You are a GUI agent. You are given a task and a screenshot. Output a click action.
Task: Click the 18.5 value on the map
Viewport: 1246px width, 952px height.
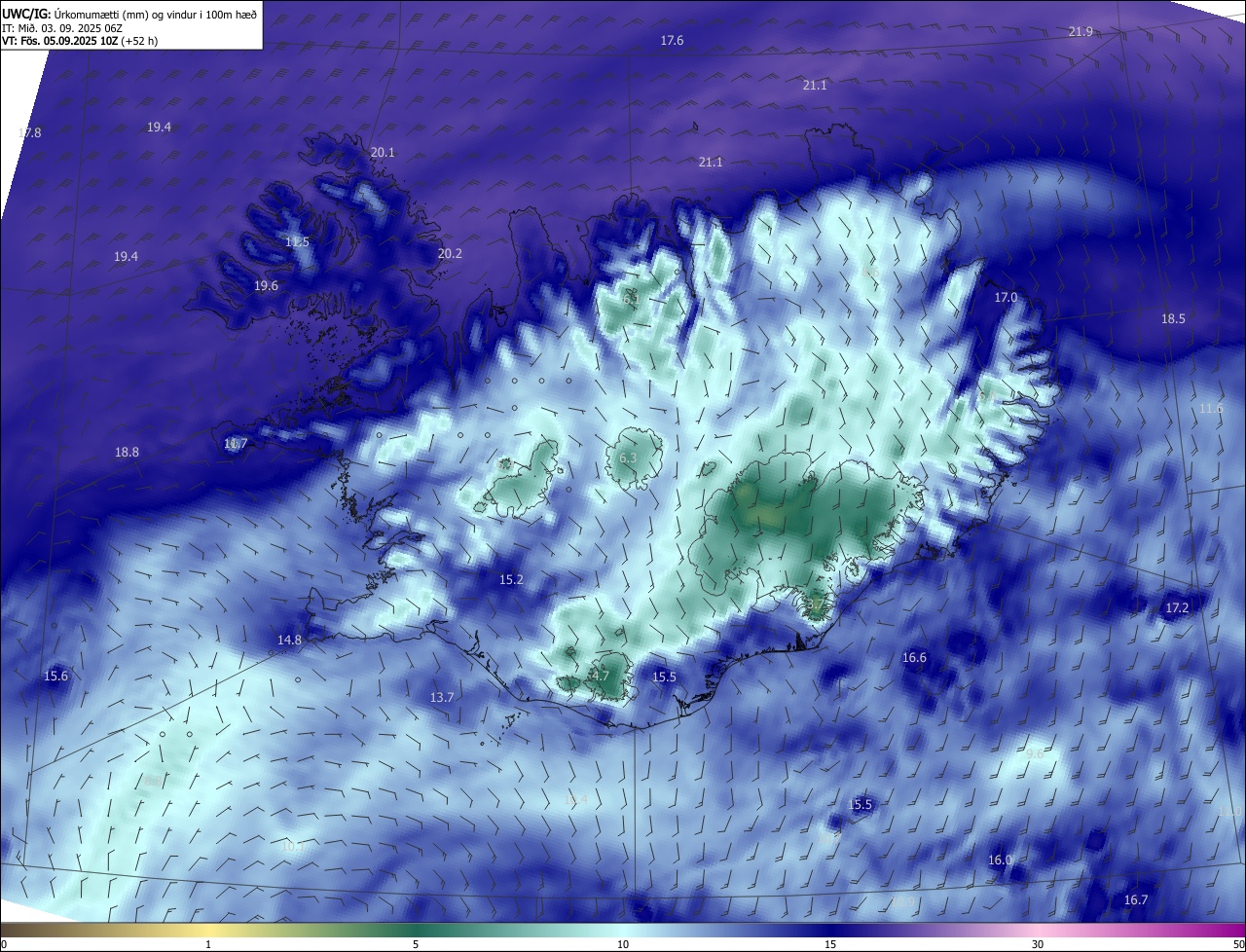pyautogui.click(x=1173, y=319)
